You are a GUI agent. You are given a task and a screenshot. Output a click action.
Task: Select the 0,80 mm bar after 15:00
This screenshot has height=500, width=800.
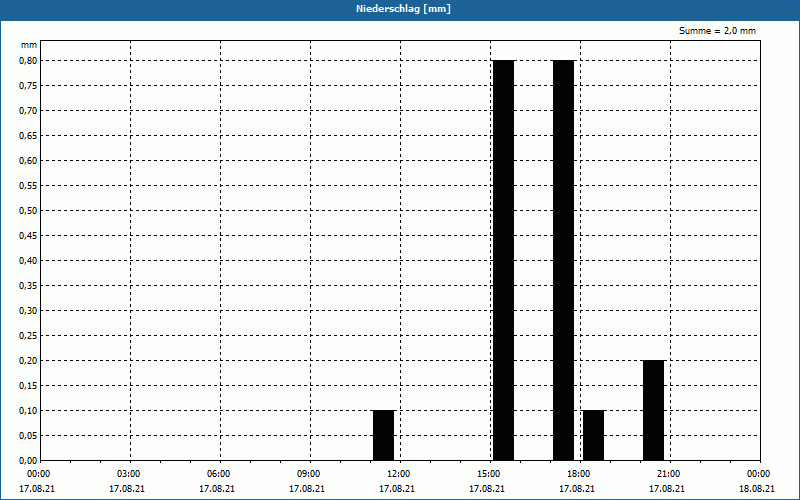504,260
